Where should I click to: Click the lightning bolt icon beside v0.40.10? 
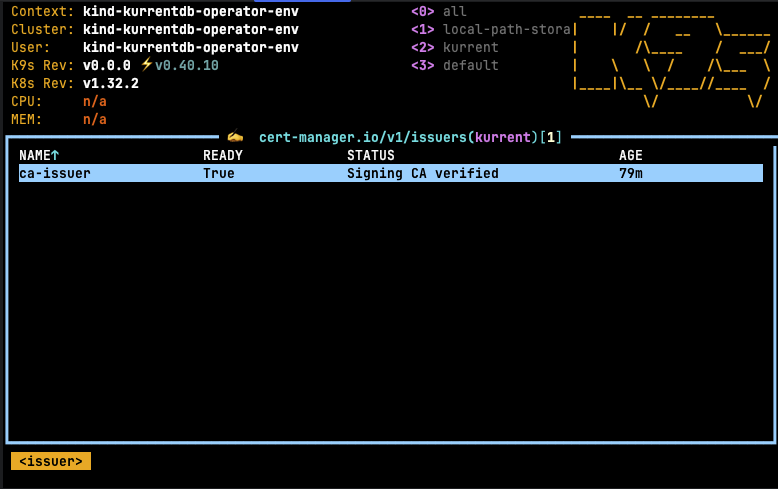click(x=146, y=65)
